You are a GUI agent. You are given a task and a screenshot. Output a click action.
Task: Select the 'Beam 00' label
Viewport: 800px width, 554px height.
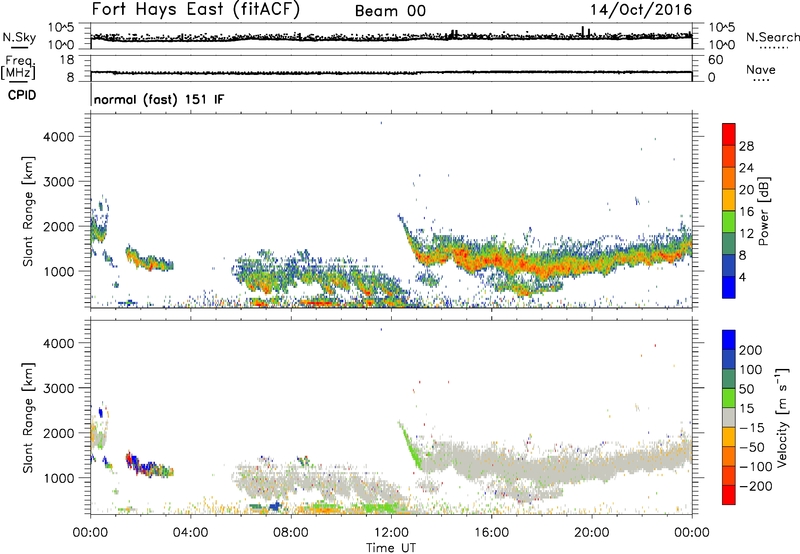[390, 11]
